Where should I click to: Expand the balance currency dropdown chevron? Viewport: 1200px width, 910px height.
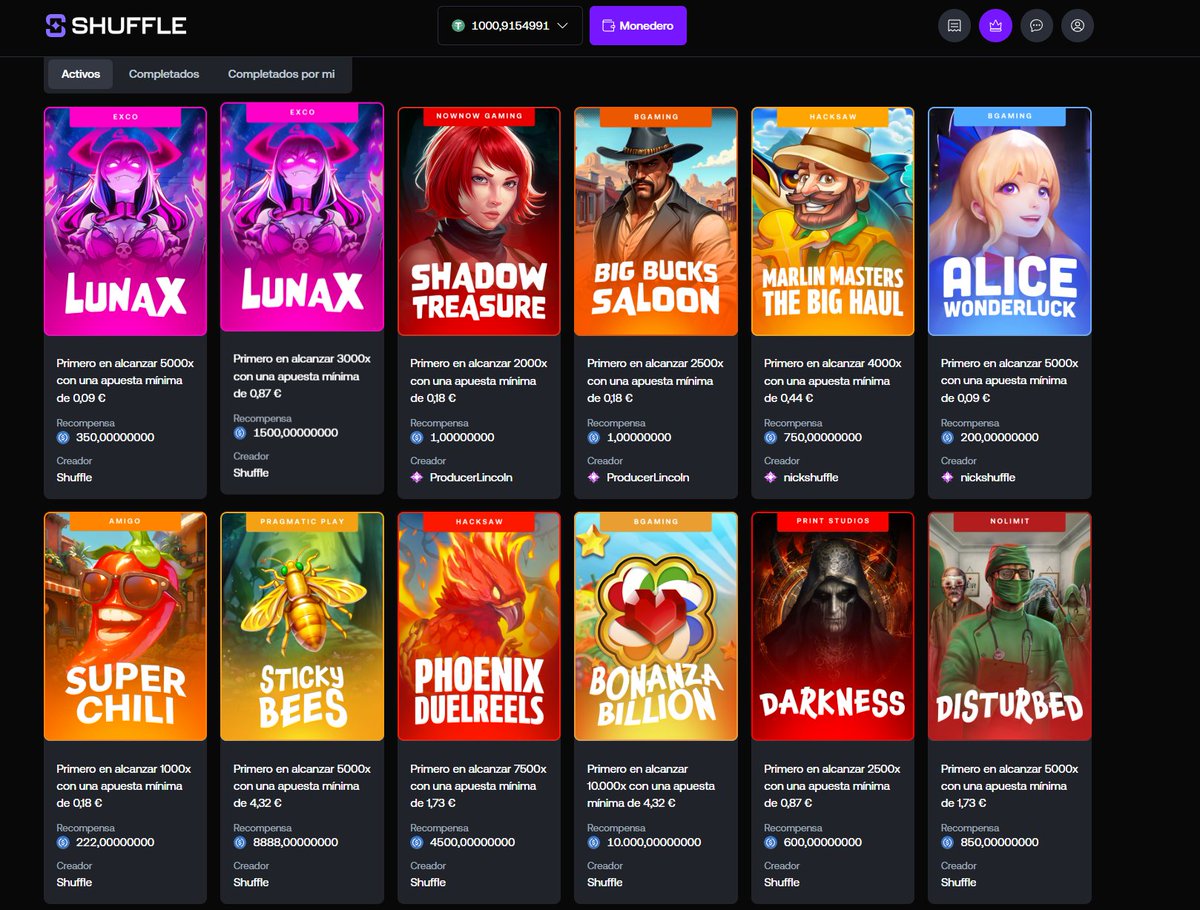pyautogui.click(x=563, y=25)
